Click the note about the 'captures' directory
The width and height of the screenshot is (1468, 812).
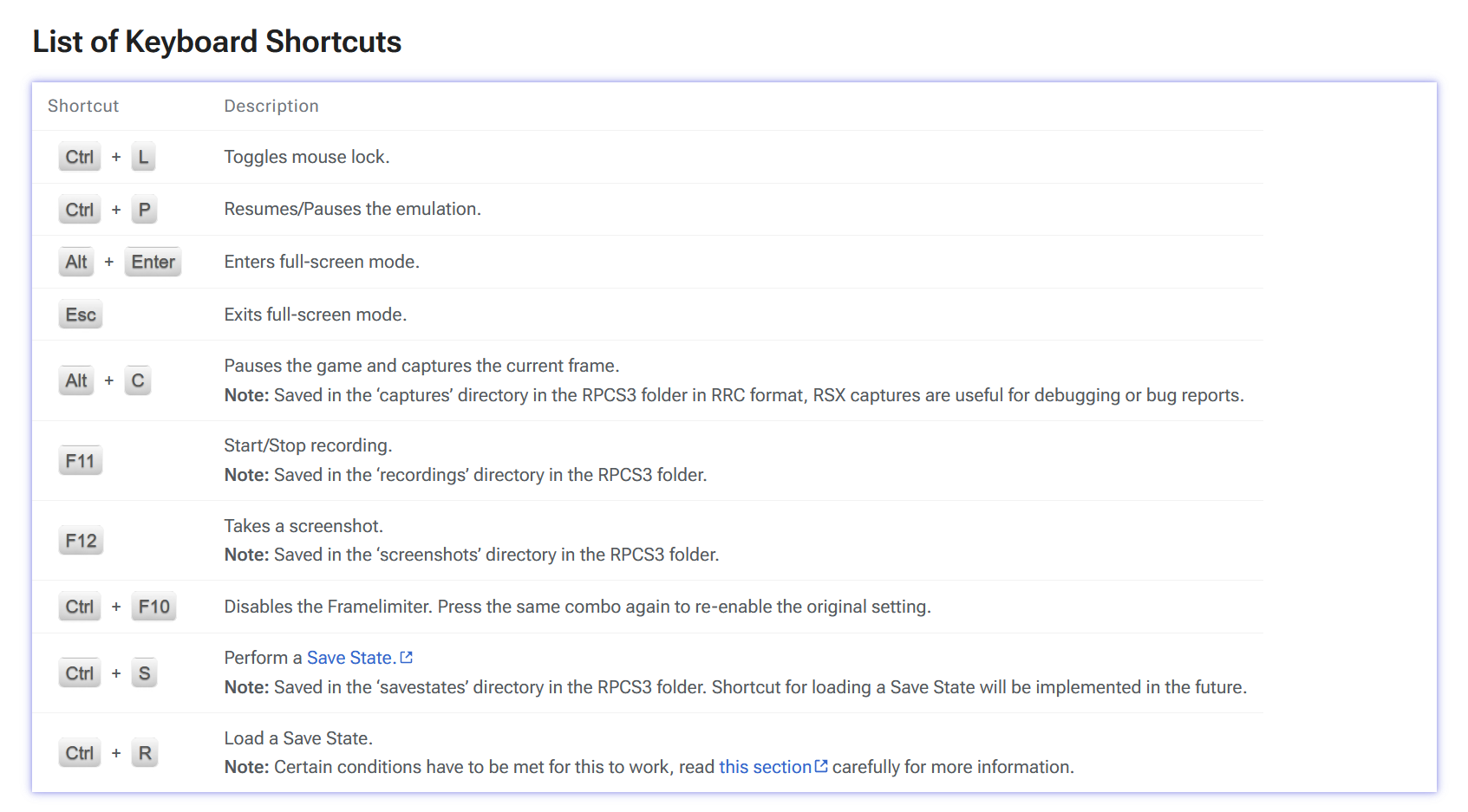734,395
